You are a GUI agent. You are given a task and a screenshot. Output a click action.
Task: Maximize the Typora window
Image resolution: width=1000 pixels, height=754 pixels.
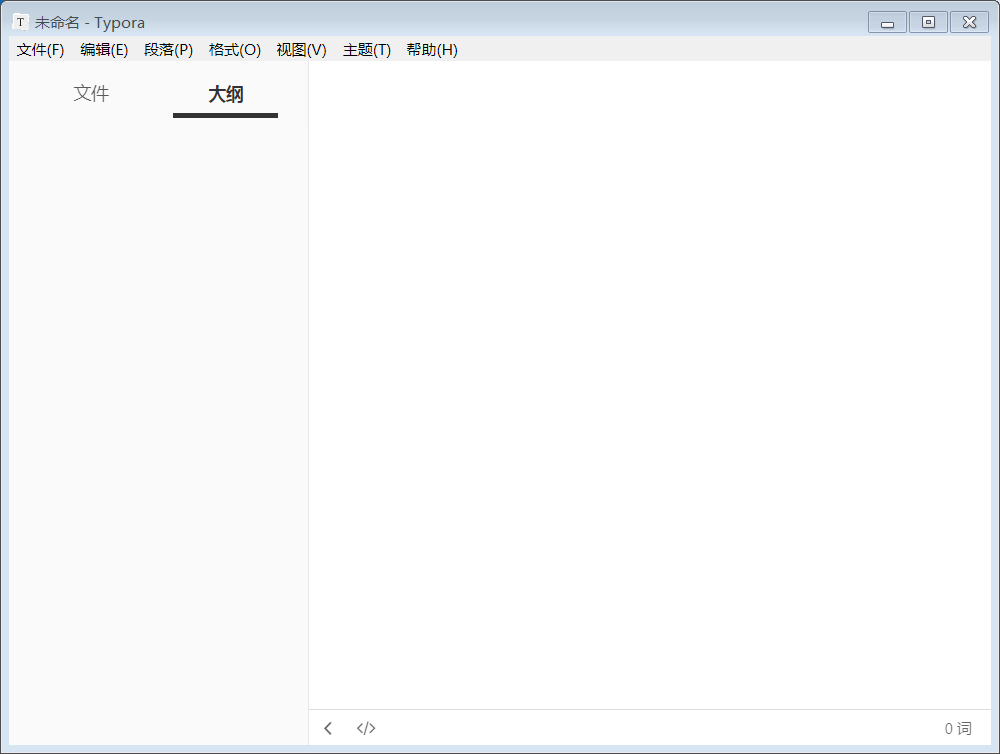pyautogui.click(x=928, y=21)
